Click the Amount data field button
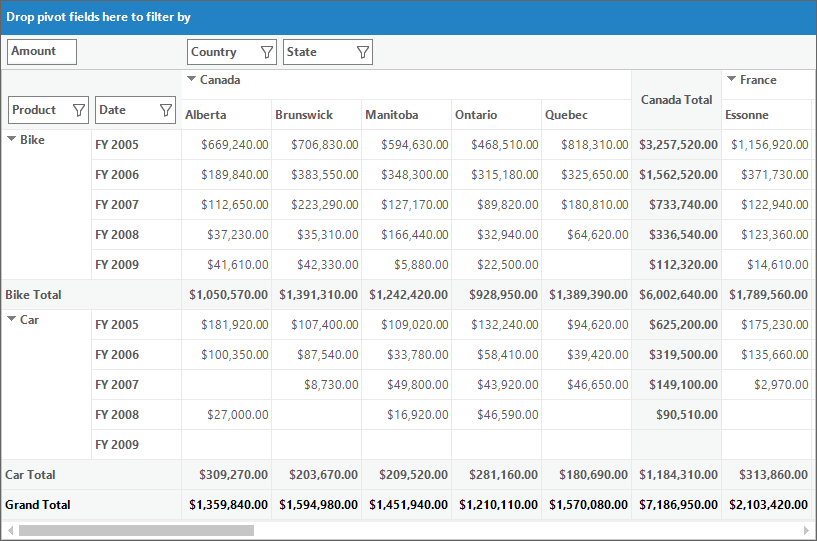817x541 pixels. (x=42, y=52)
